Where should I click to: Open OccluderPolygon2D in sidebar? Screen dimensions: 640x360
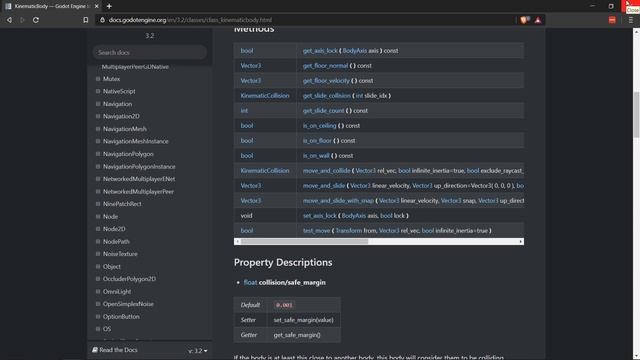129,279
